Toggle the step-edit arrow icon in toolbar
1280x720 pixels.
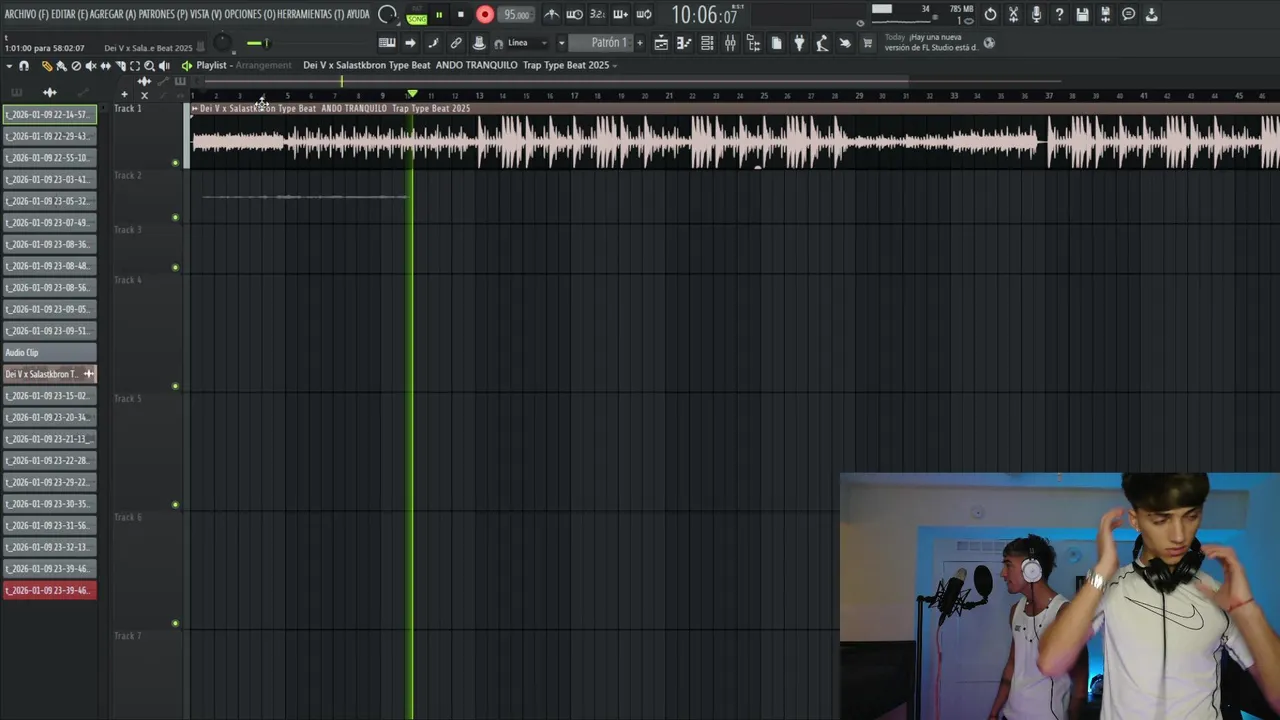coord(410,43)
